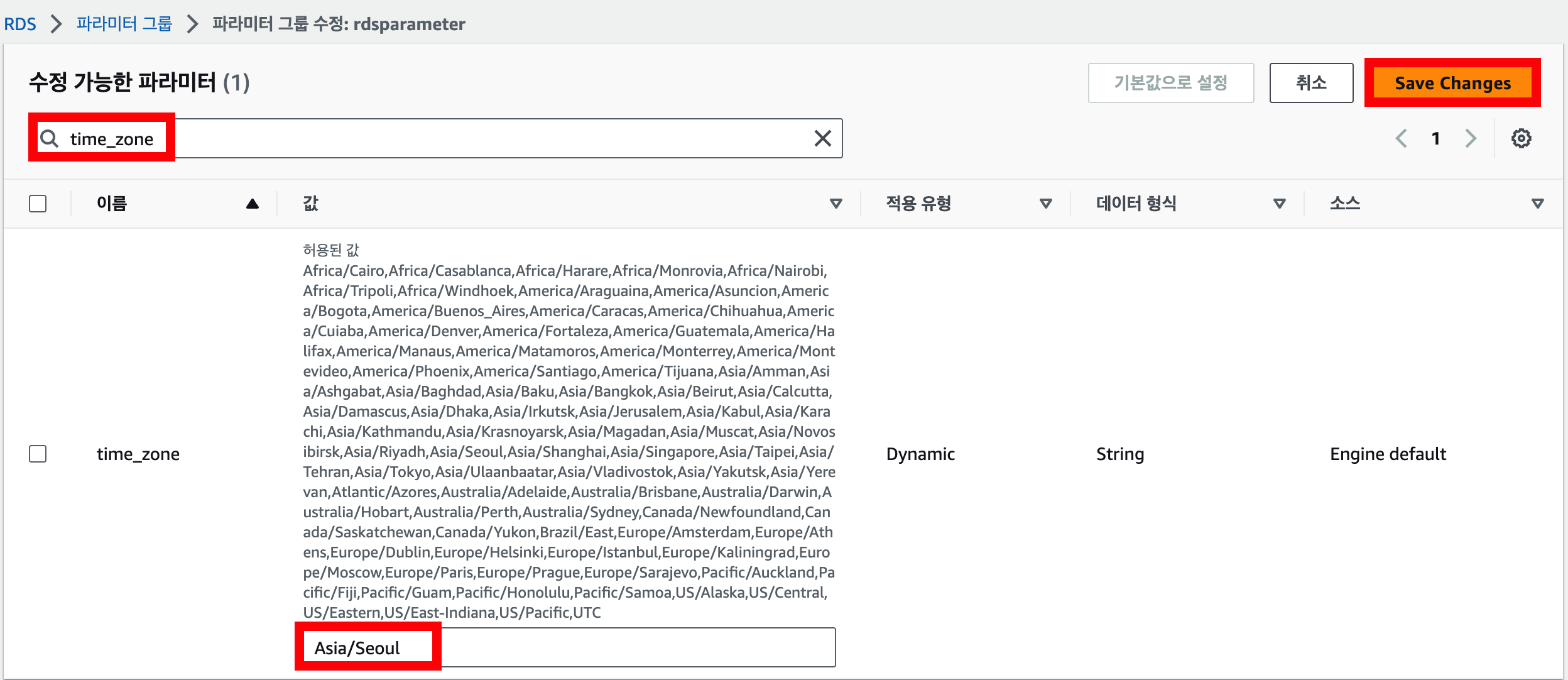Open the 값 column filter dropdown
The height and width of the screenshot is (680, 1568).
pos(836,204)
